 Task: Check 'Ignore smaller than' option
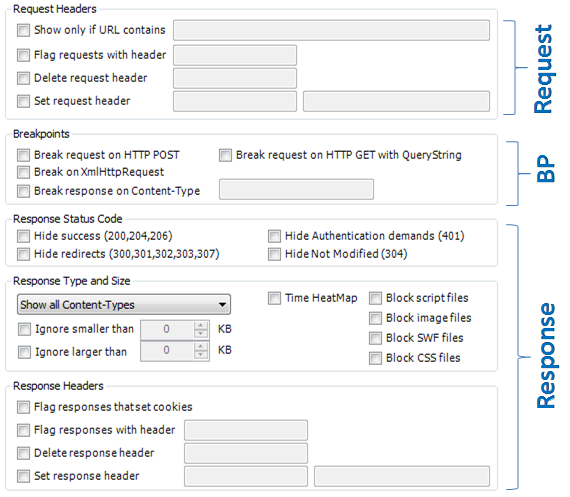click(x=24, y=330)
